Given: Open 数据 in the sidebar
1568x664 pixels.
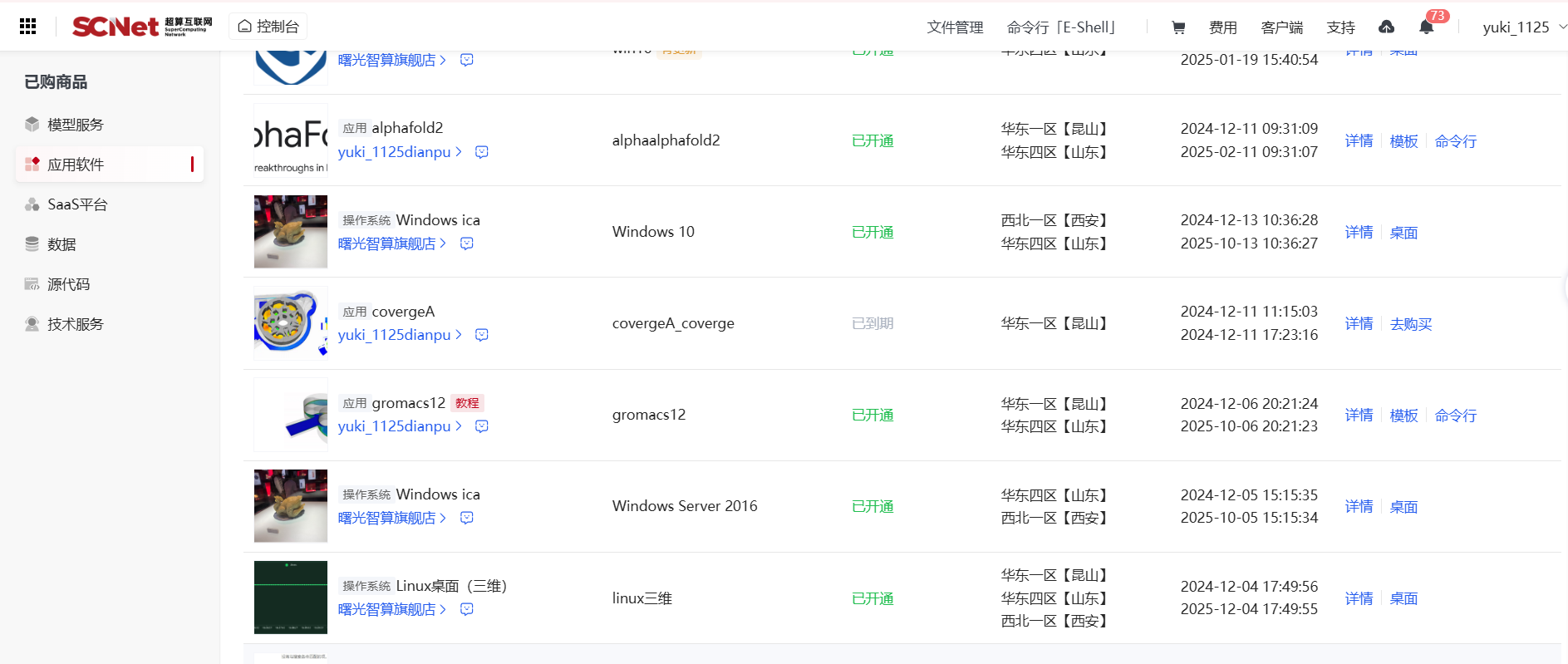Looking at the screenshot, I should [x=61, y=244].
